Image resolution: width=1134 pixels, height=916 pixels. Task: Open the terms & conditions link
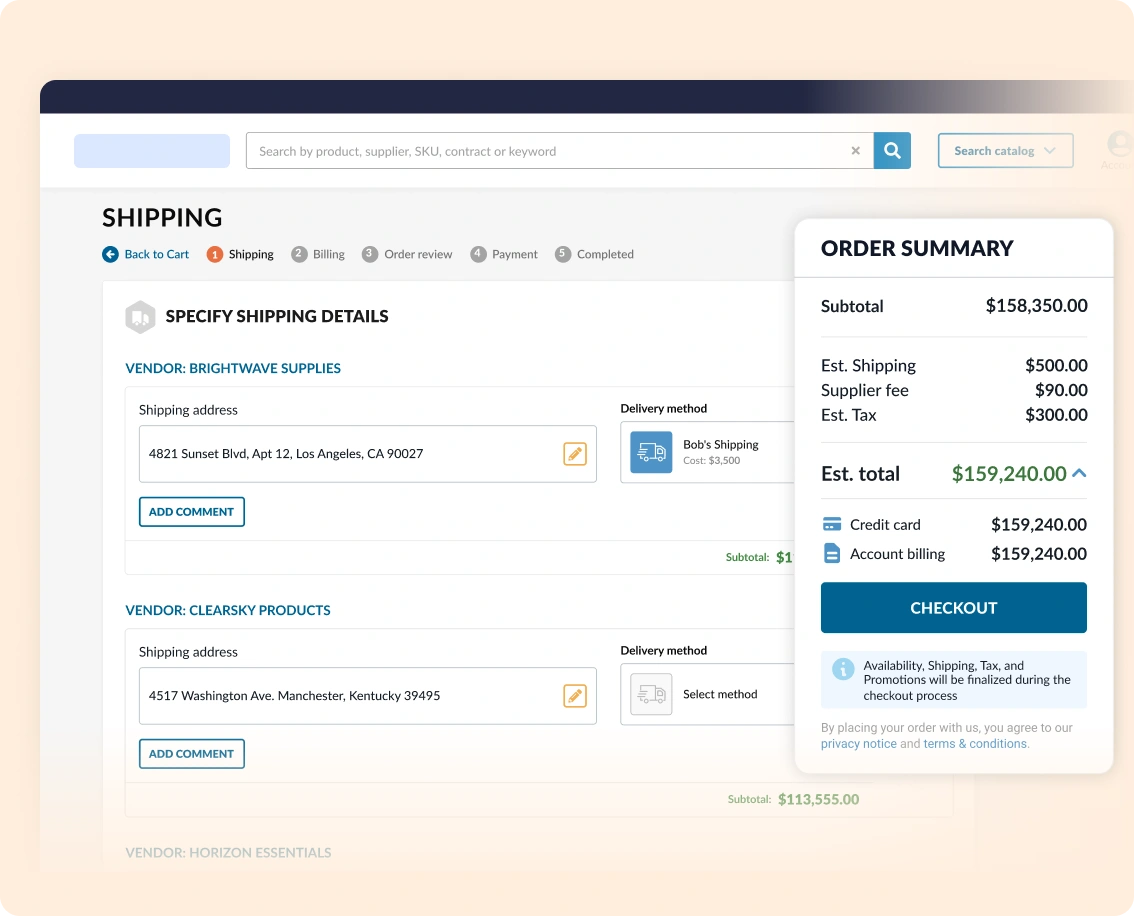[975, 743]
